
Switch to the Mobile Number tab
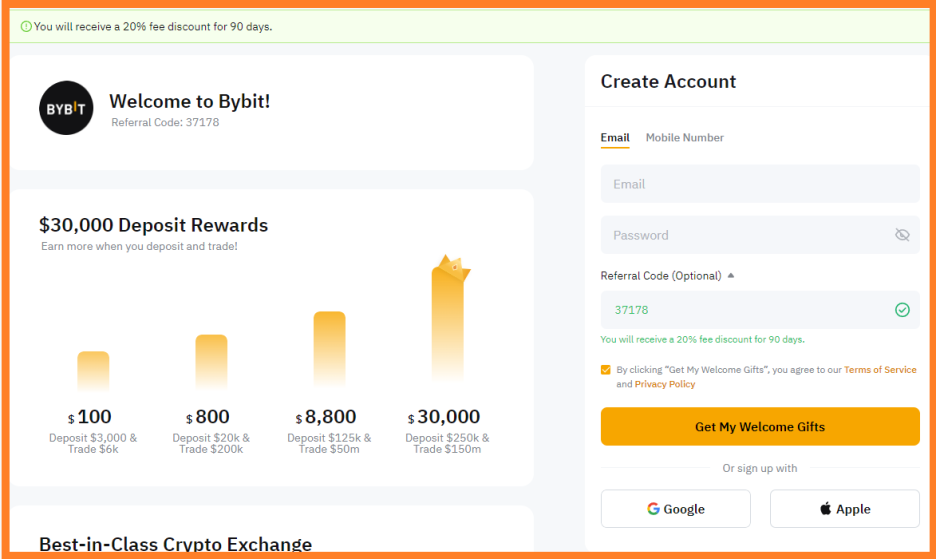tap(685, 137)
